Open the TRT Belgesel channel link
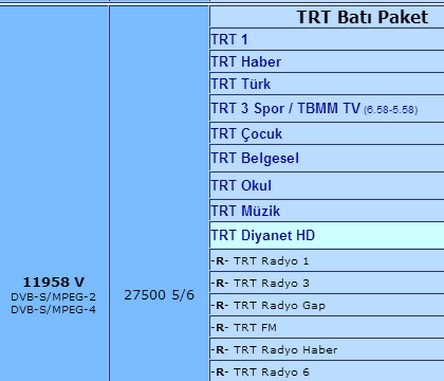The height and width of the screenshot is (381, 444). [x=255, y=158]
